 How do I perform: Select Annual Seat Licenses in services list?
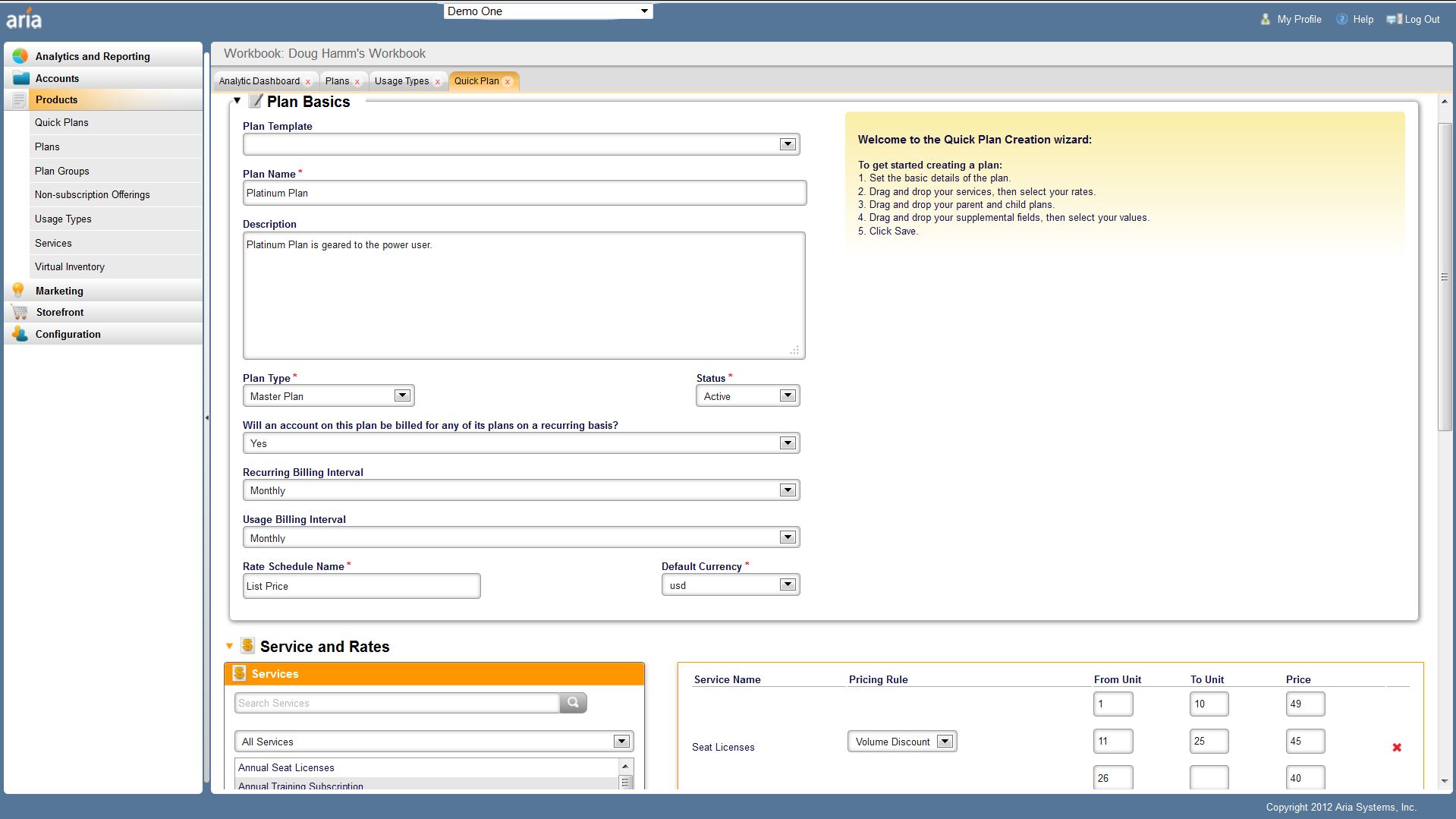[x=427, y=767]
